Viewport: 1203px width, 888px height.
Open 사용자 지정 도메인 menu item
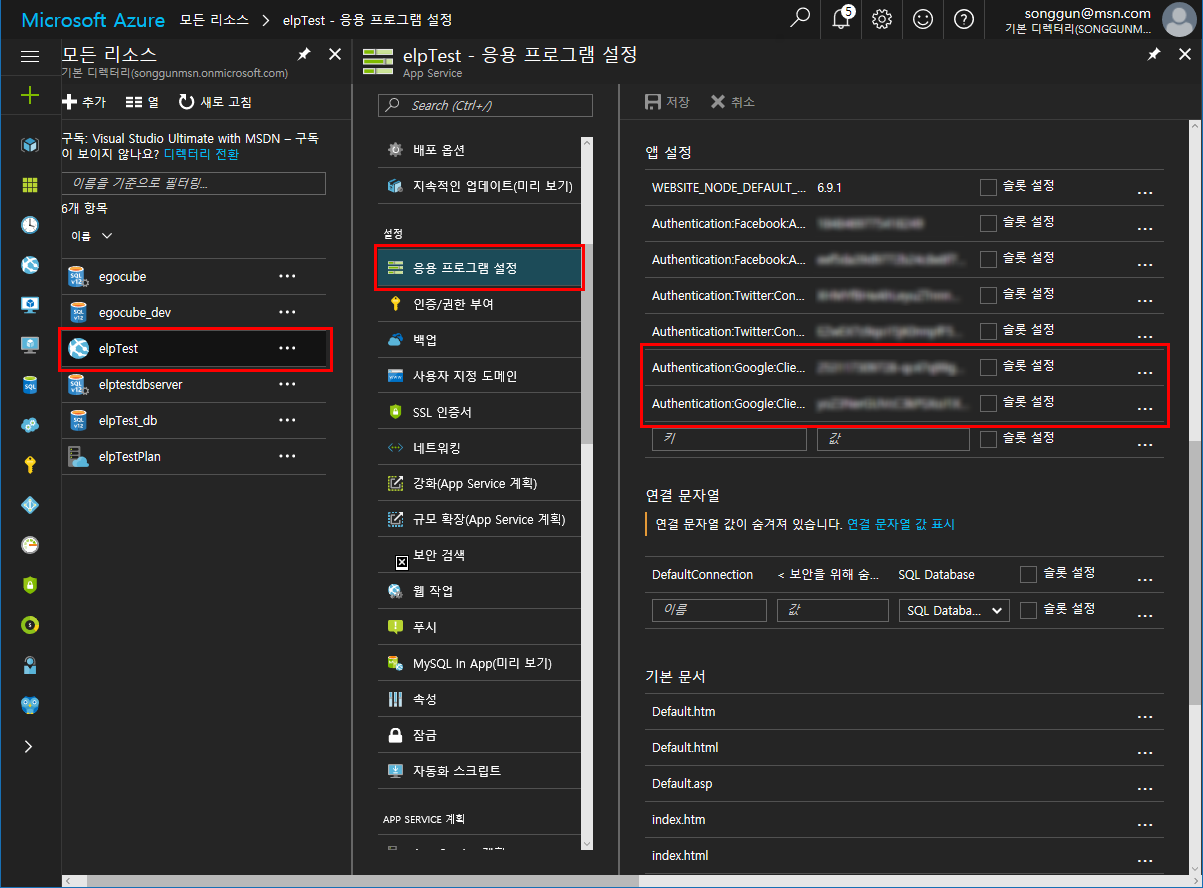click(480, 376)
